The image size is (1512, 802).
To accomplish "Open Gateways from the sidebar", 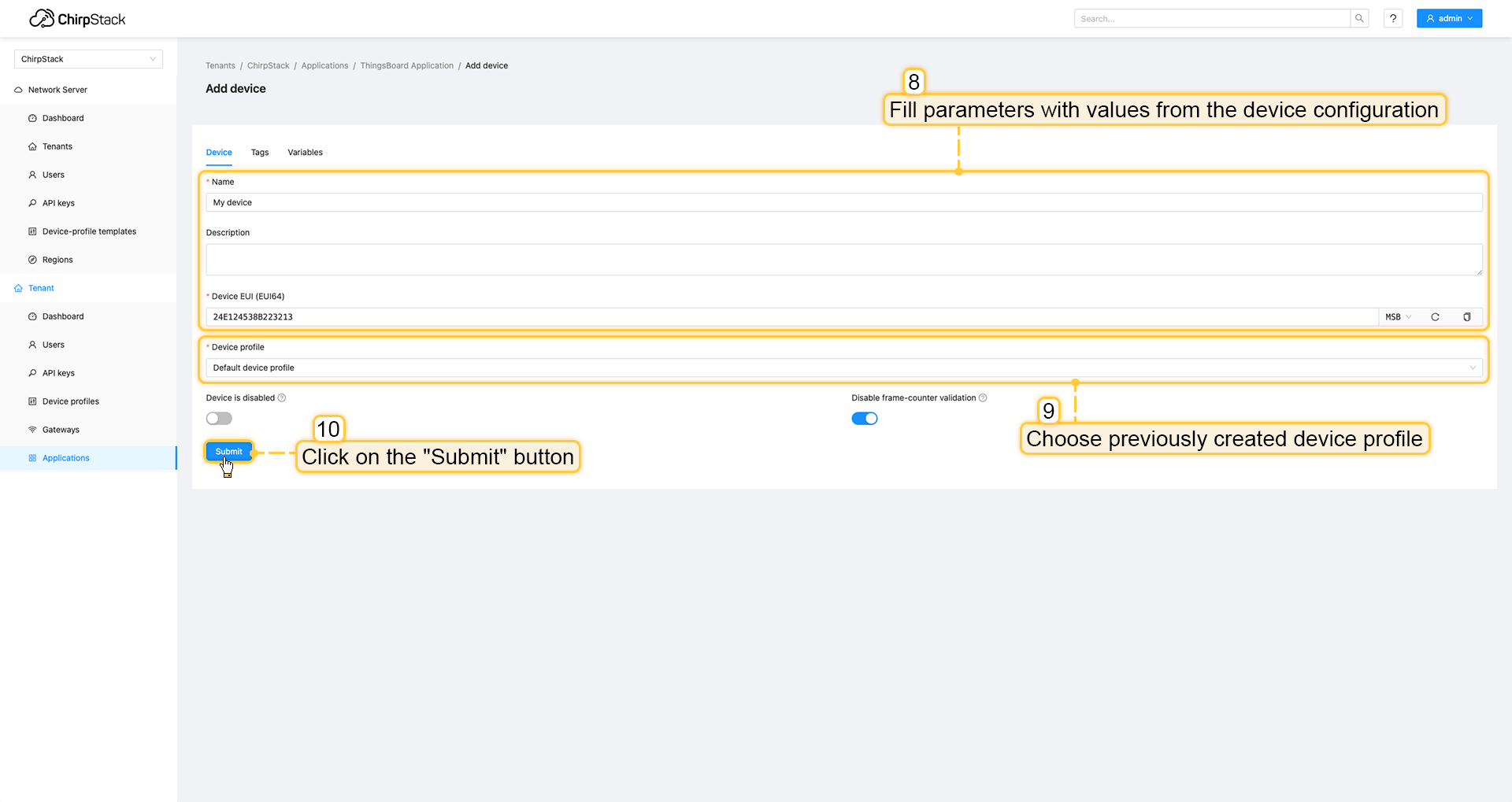I will point(61,430).
